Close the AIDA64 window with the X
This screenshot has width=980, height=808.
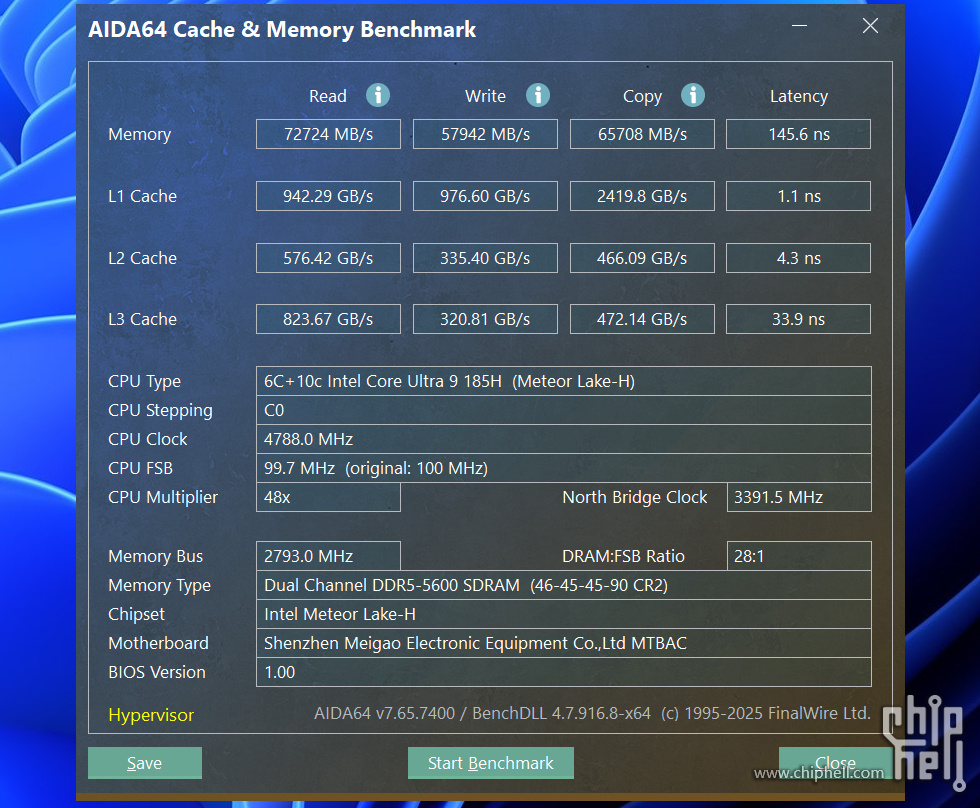coord(870,26)
